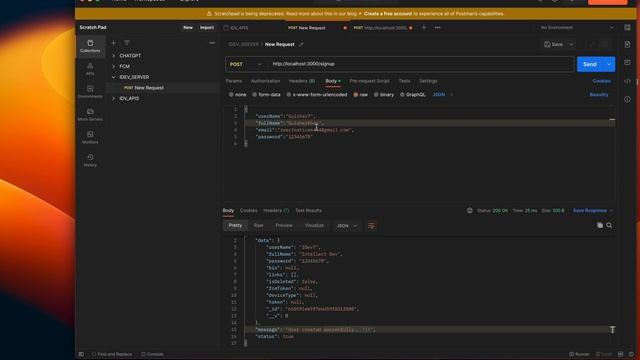Open the response Cookies tab
640x360 pixels.
click(249, 211)
